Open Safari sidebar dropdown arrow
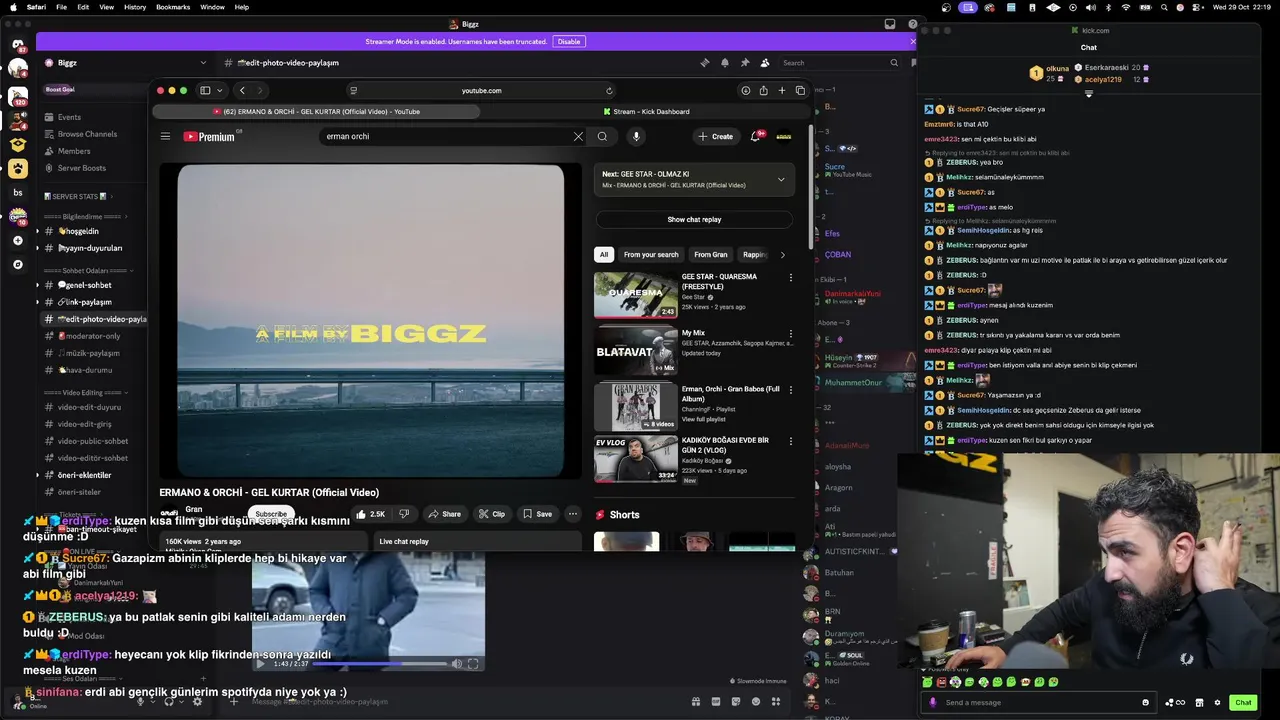Image resolution: width=1280 pixels, height=720 pixels. click(x=220, y=90)
